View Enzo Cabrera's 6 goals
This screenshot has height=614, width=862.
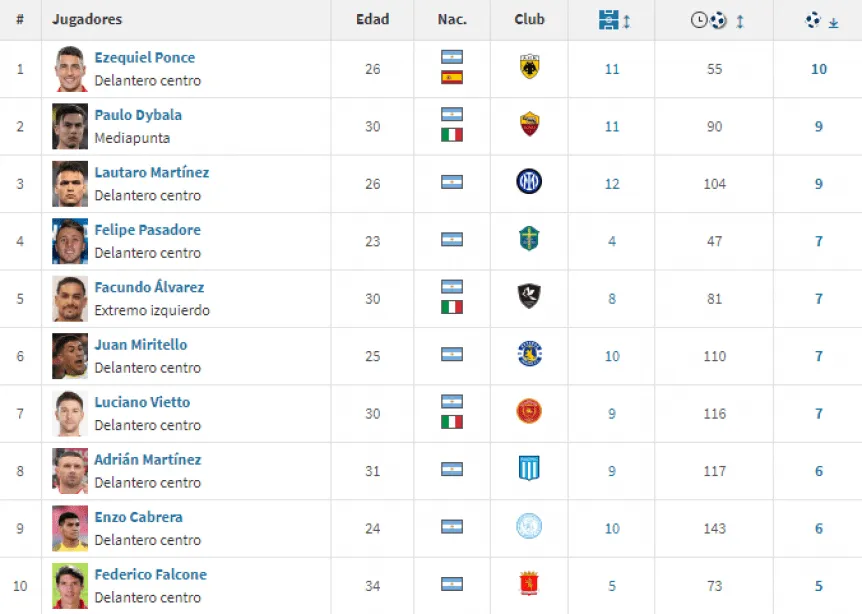819,529
